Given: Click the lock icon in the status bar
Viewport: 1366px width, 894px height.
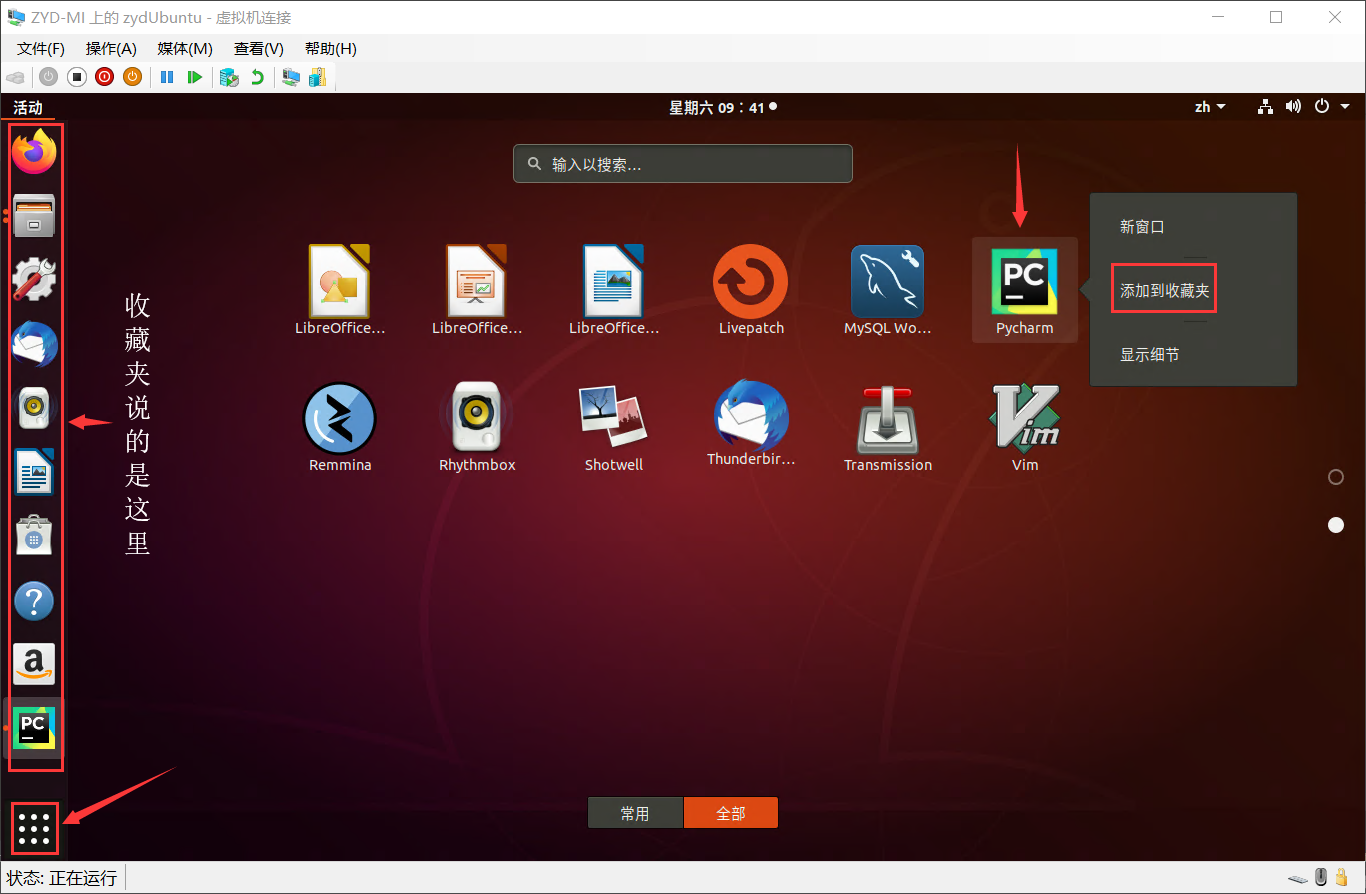Looking at the screenshot, I should click(1341, 878).
